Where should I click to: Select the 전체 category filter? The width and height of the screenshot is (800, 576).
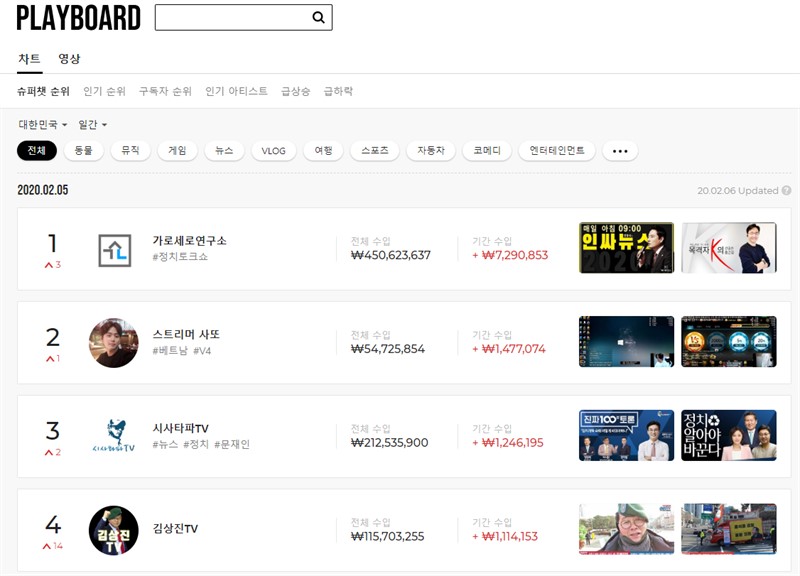(37, 151)
